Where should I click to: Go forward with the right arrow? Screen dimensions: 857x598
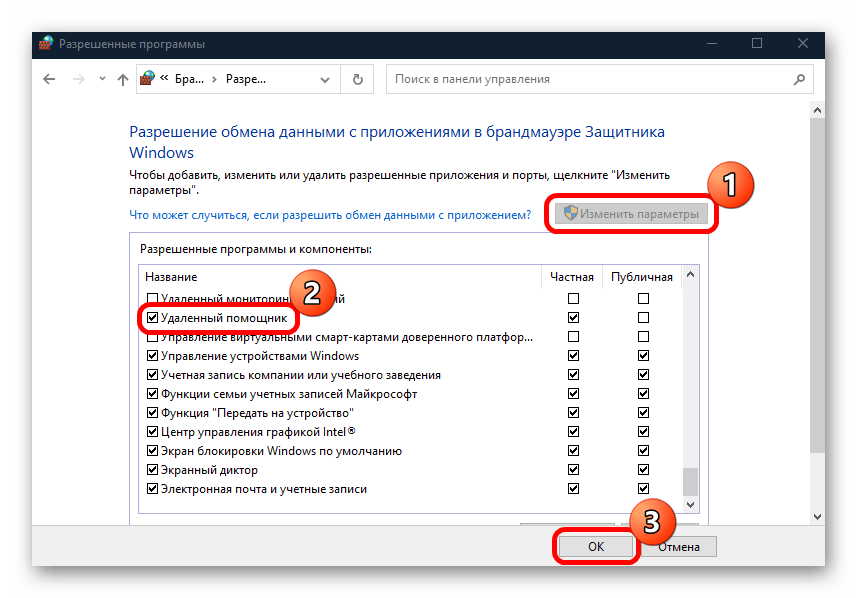click(x=79, y=79)
